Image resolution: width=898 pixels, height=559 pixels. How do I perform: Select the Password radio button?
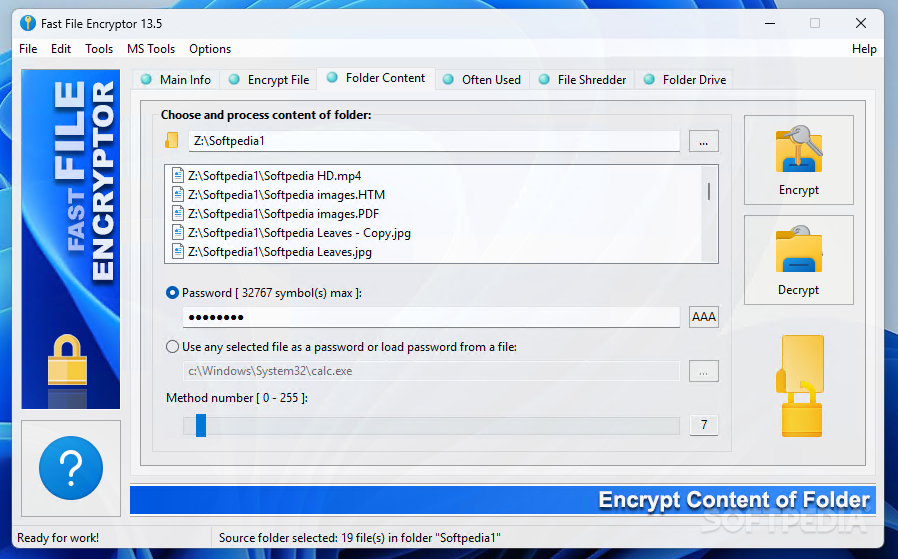pyautogui.click(x=172, y=293)
